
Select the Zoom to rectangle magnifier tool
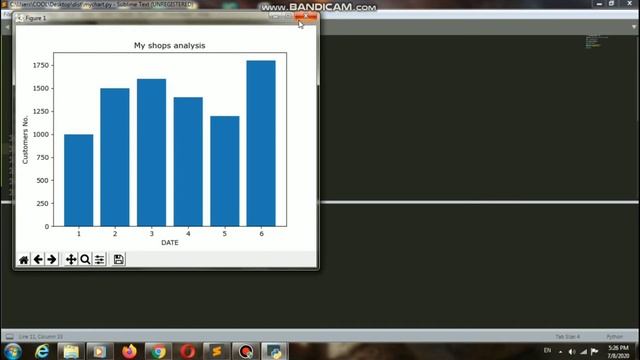tap(85, 260)
